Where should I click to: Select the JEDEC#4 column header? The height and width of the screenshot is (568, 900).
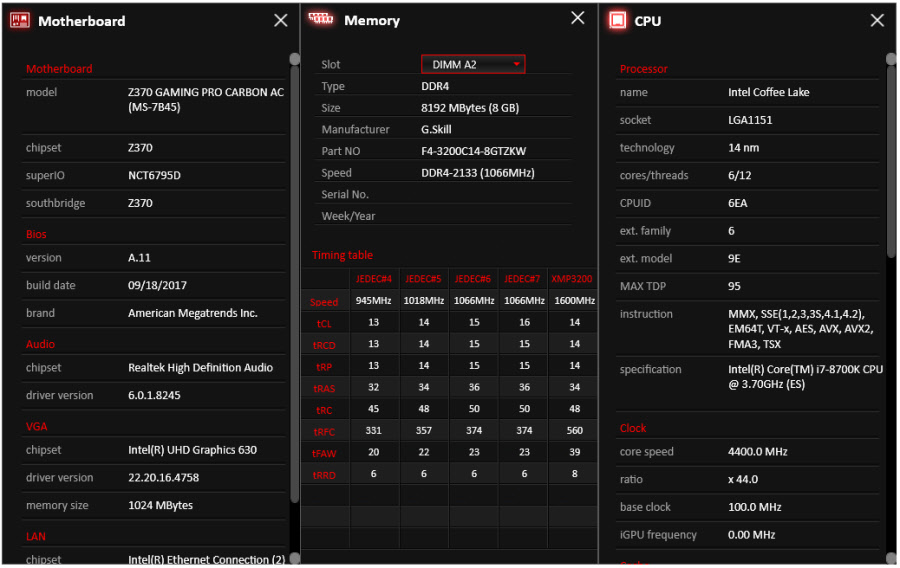(374, 278)
